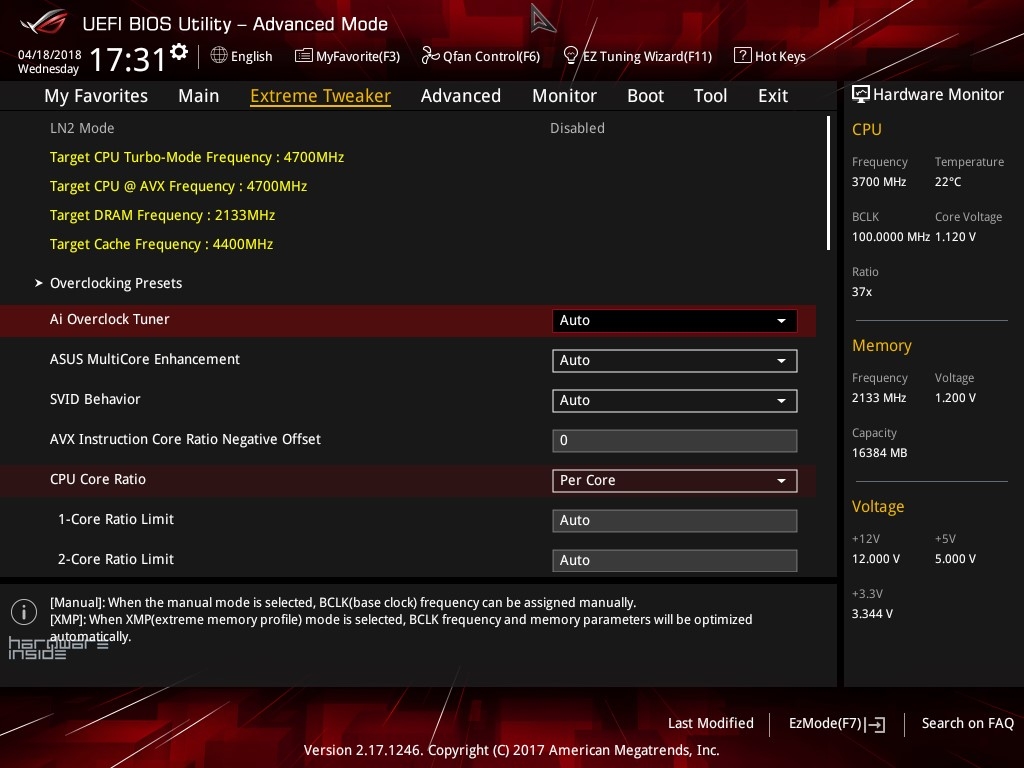Click the 2-Core Ratio Limit field
This screenshot has width=1024, height=768.
675,560
